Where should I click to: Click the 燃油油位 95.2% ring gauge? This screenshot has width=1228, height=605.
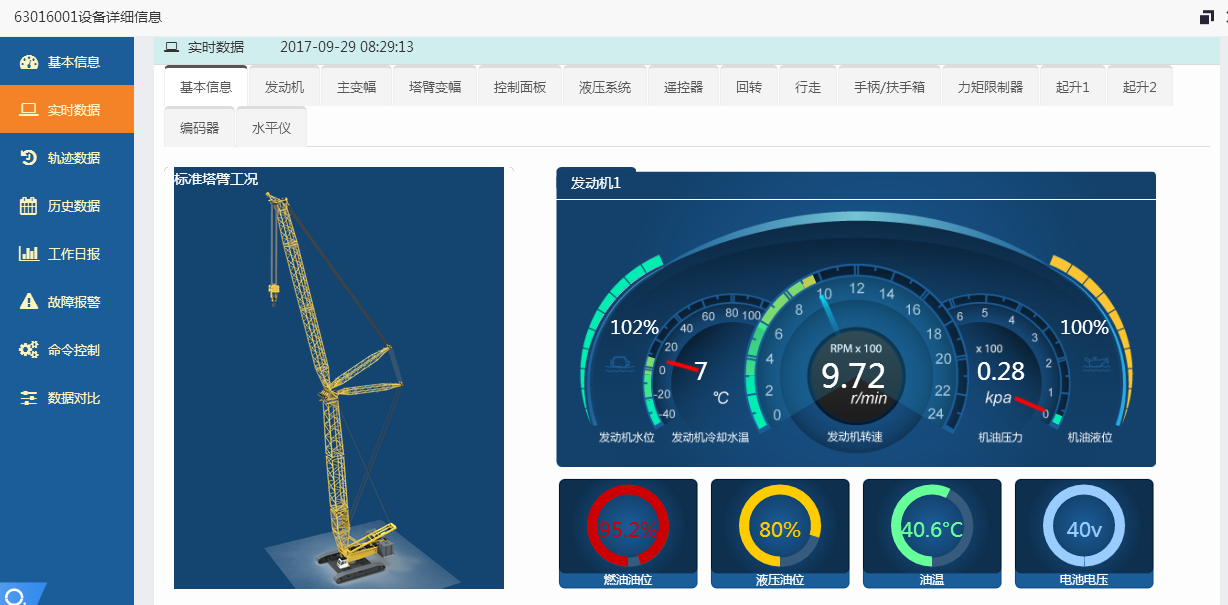click(x=627, y=527)
